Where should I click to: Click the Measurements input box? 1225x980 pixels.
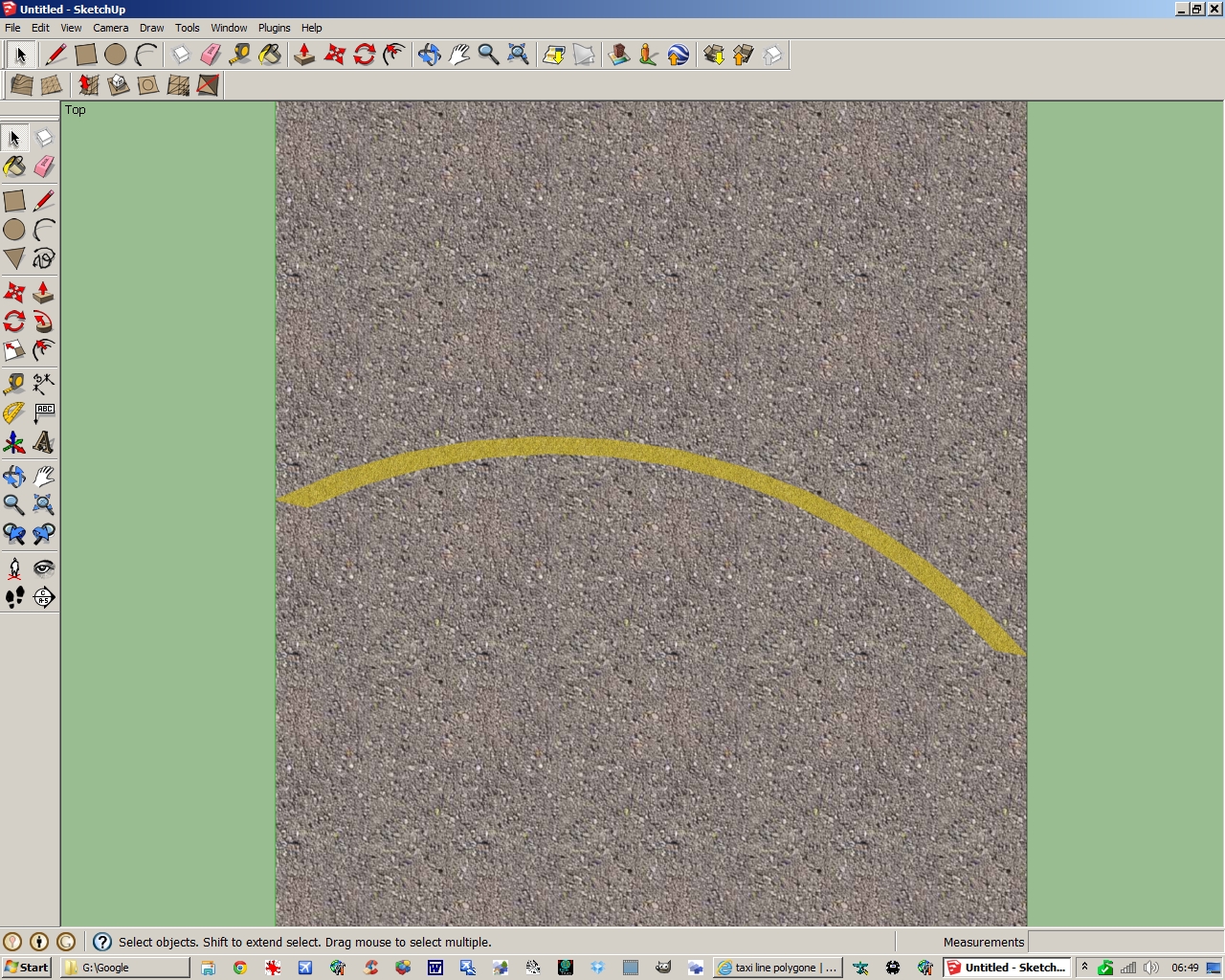1125,942
